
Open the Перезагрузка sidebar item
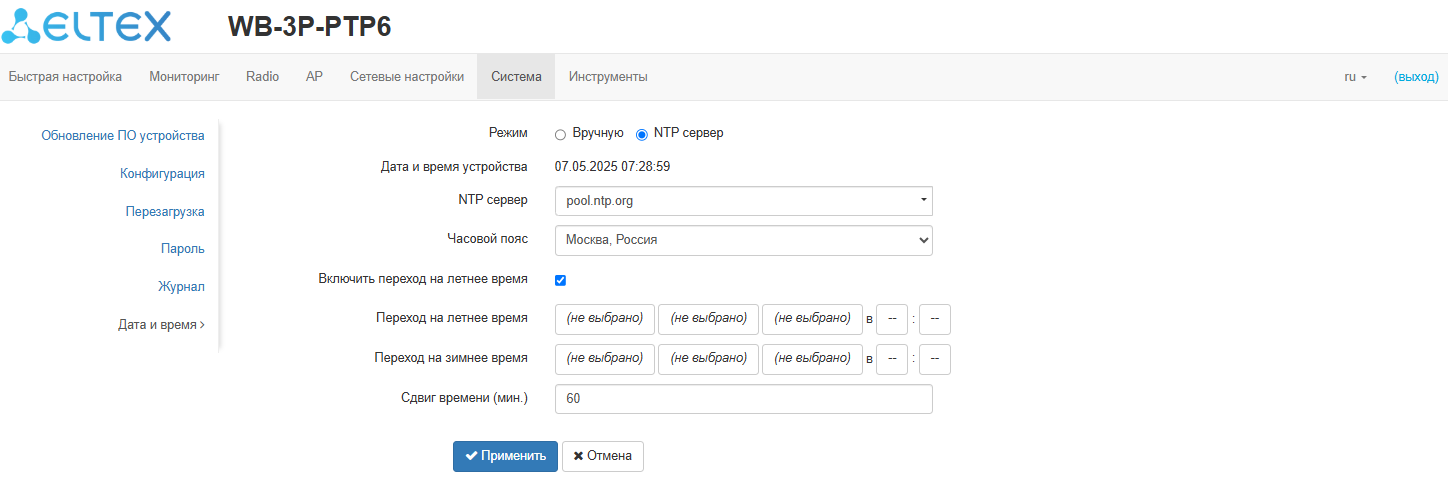tap(165, 212)
